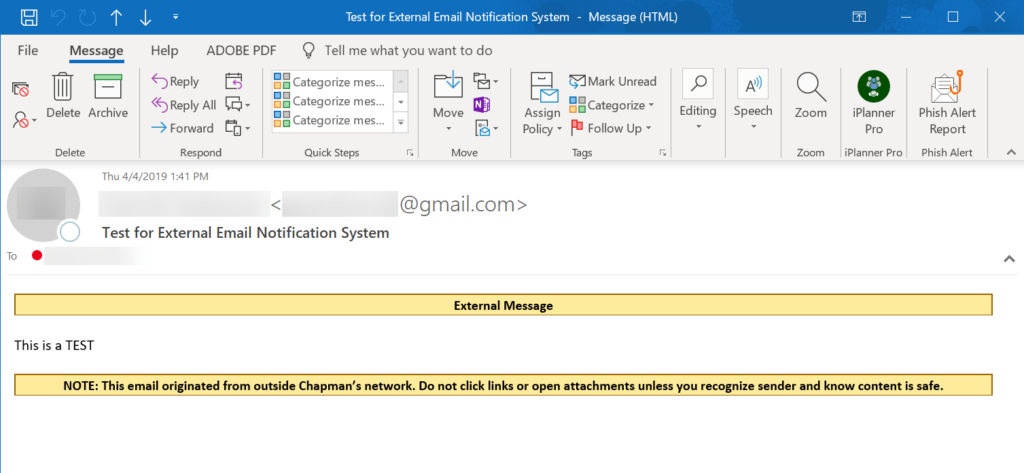This screenshot has height=473, width=1024.
Task: Go to next item with down arrow
Action: coord(145,18)
